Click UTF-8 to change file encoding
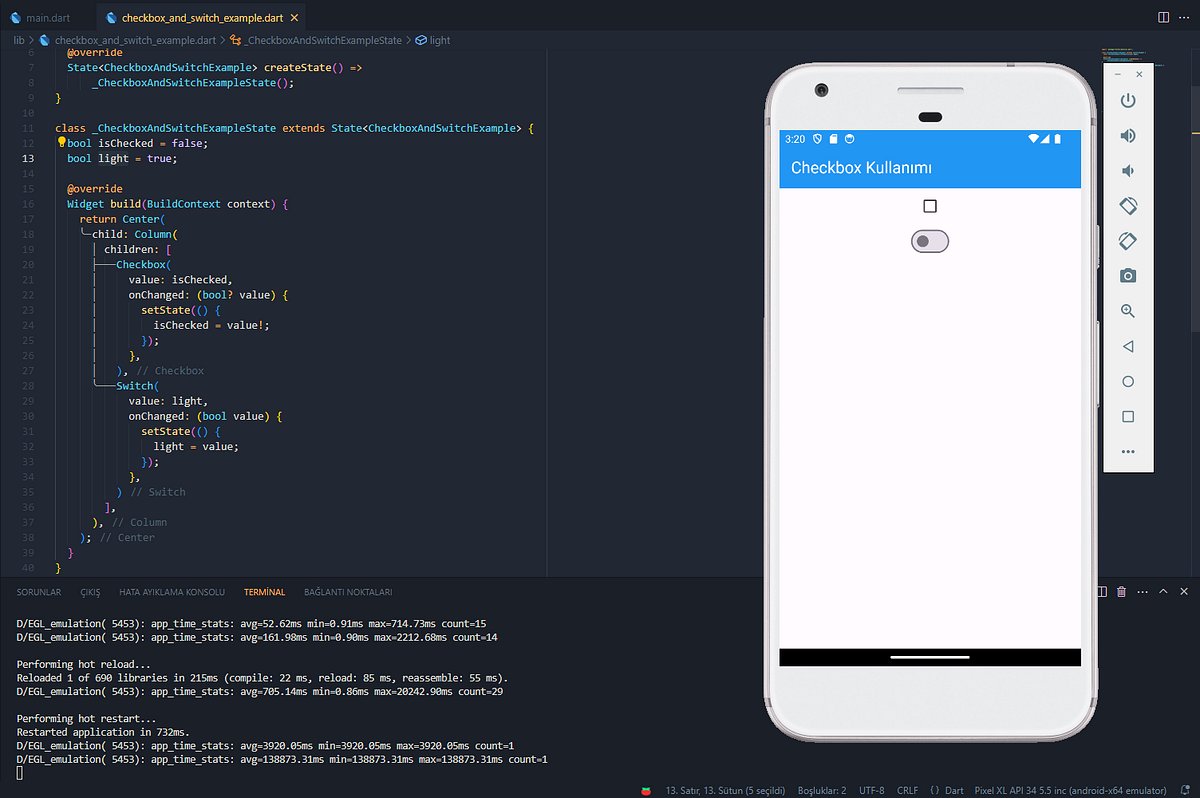1200x798 pixels. (x=871, y=790)
